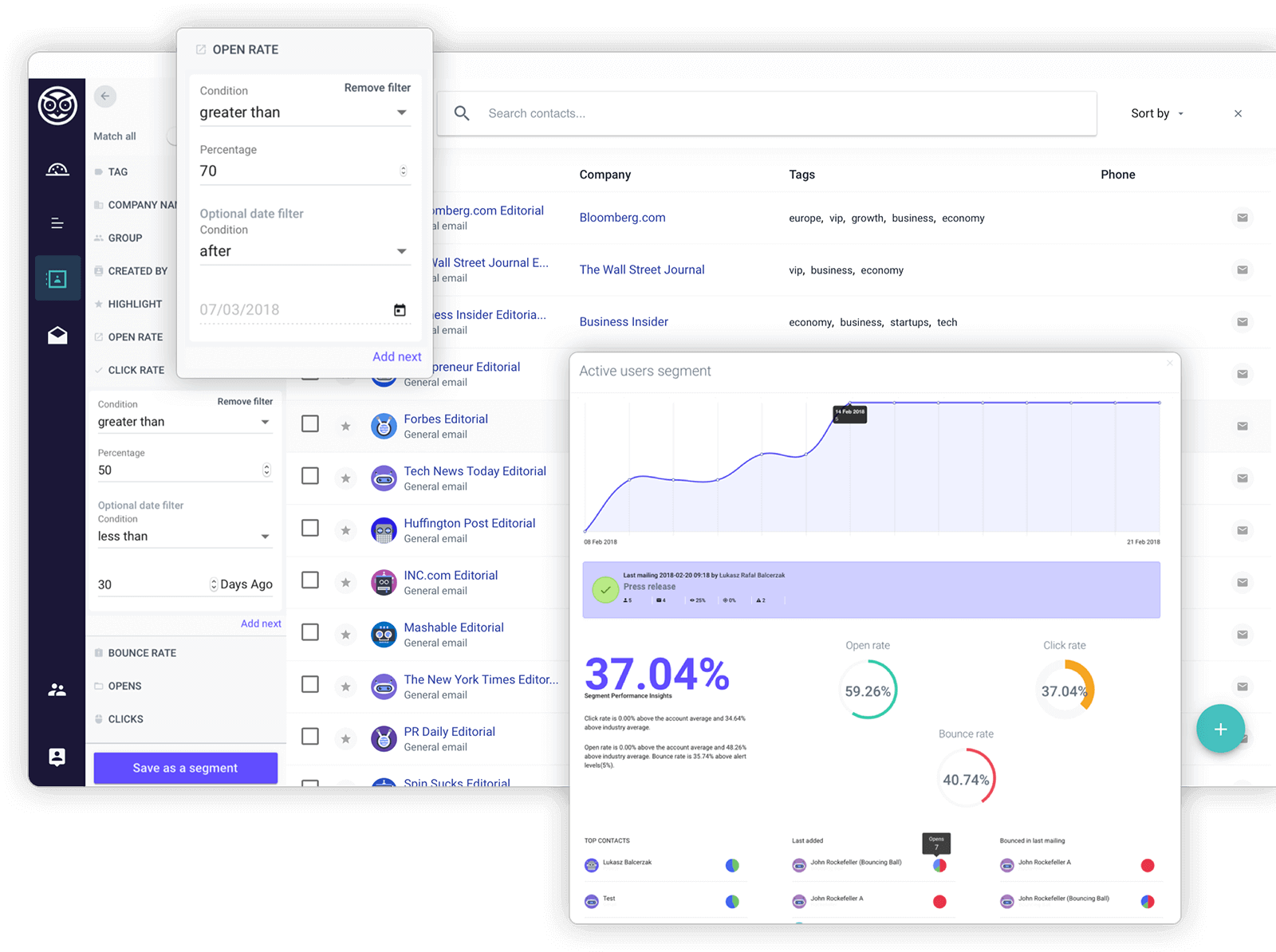Select the Huffington Post Editorial checkbox
Screen dimensions: 1276x952
[310, 528]
